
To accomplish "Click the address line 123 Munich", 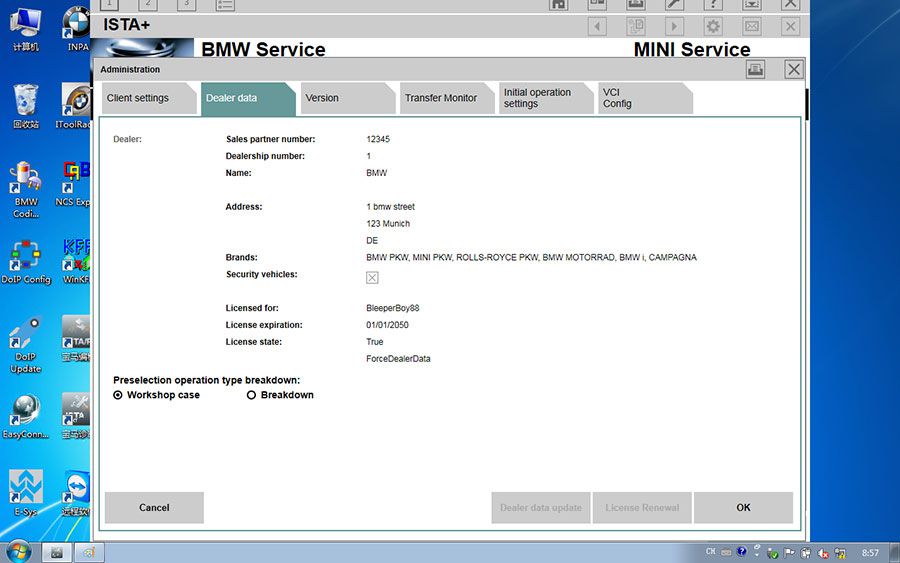I will pos(388,224).
